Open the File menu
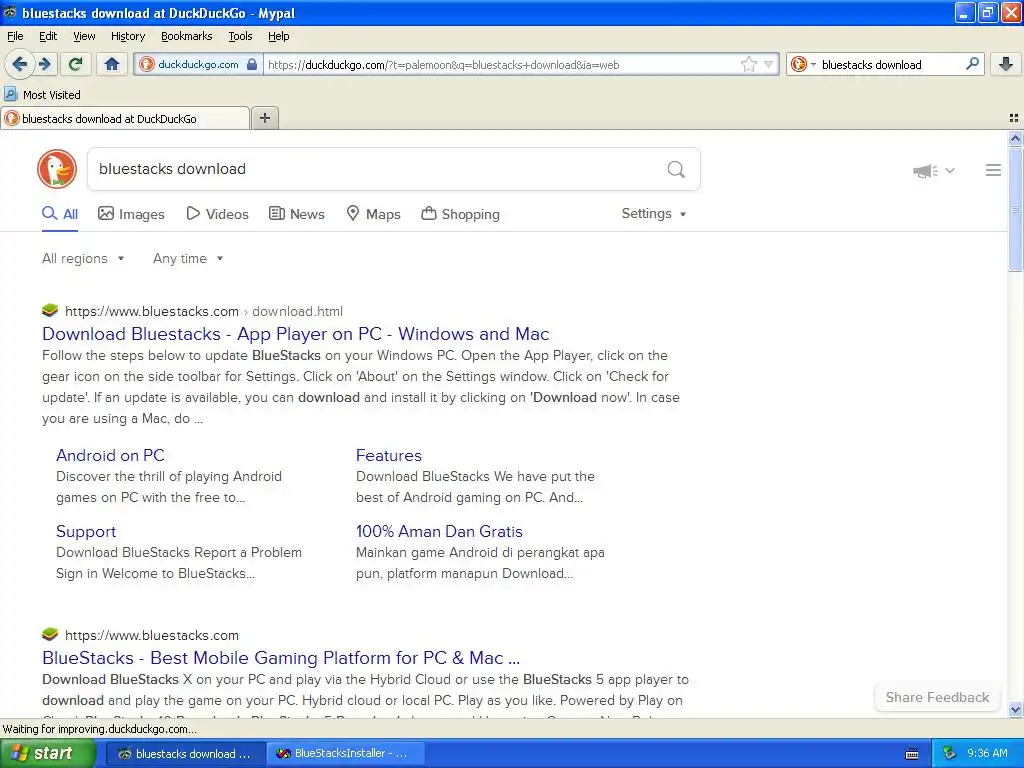The height and width of the screenshot is (768, 1024). coord(15,36)
